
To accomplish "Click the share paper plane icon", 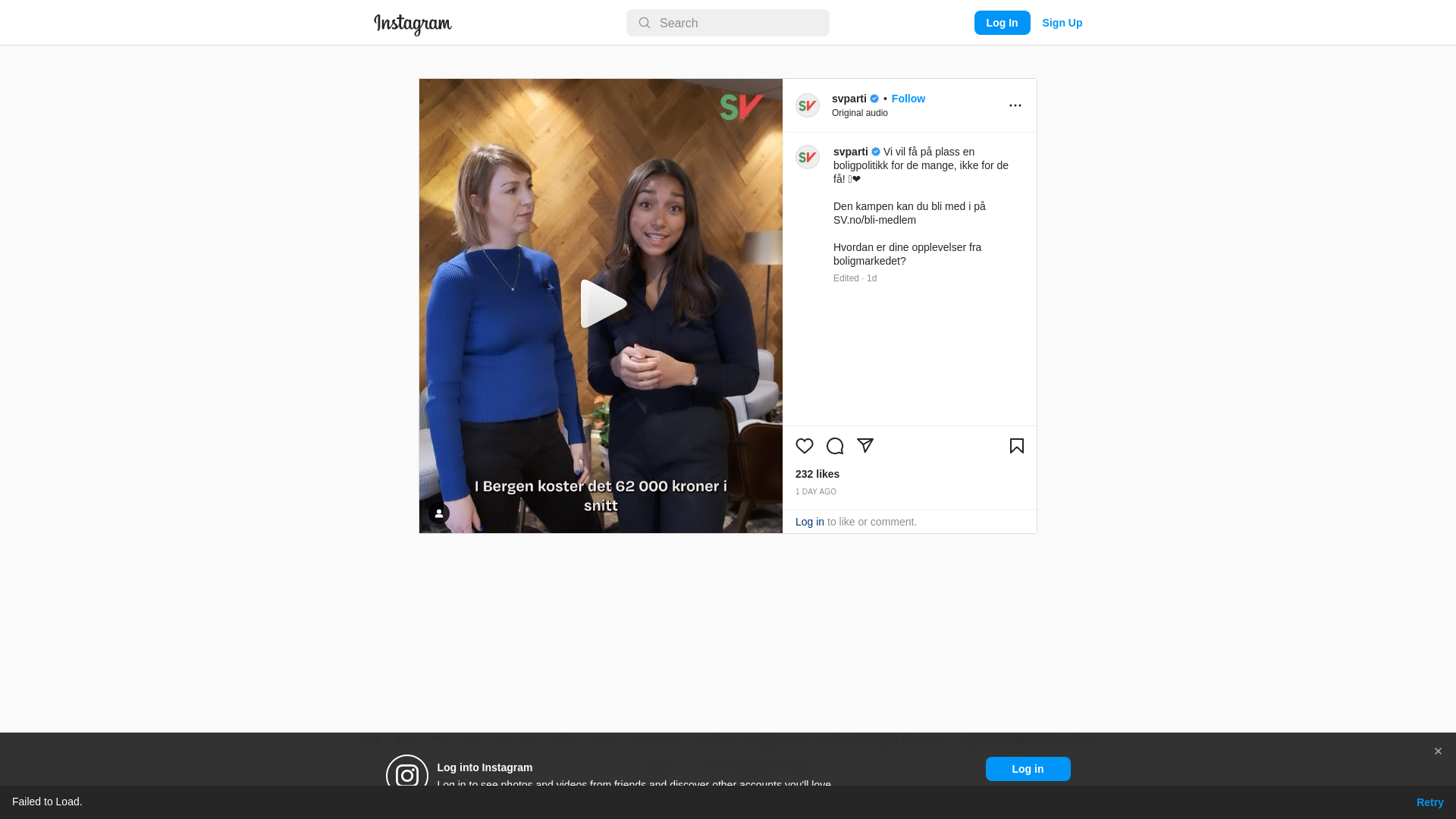I will [865, 446].
